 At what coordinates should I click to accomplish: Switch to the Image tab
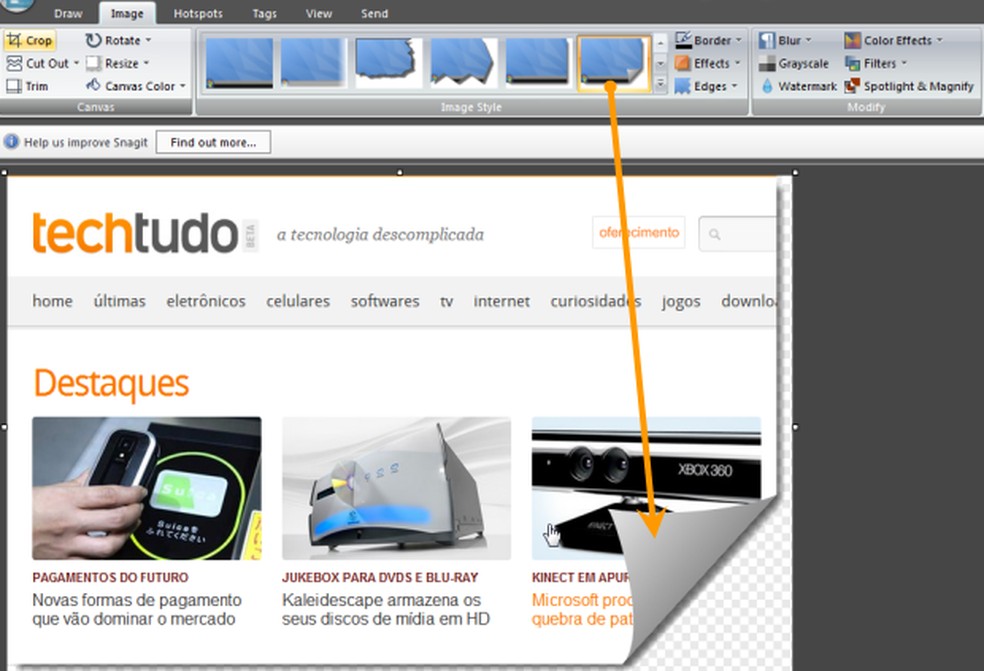click(x=127, y=13)
